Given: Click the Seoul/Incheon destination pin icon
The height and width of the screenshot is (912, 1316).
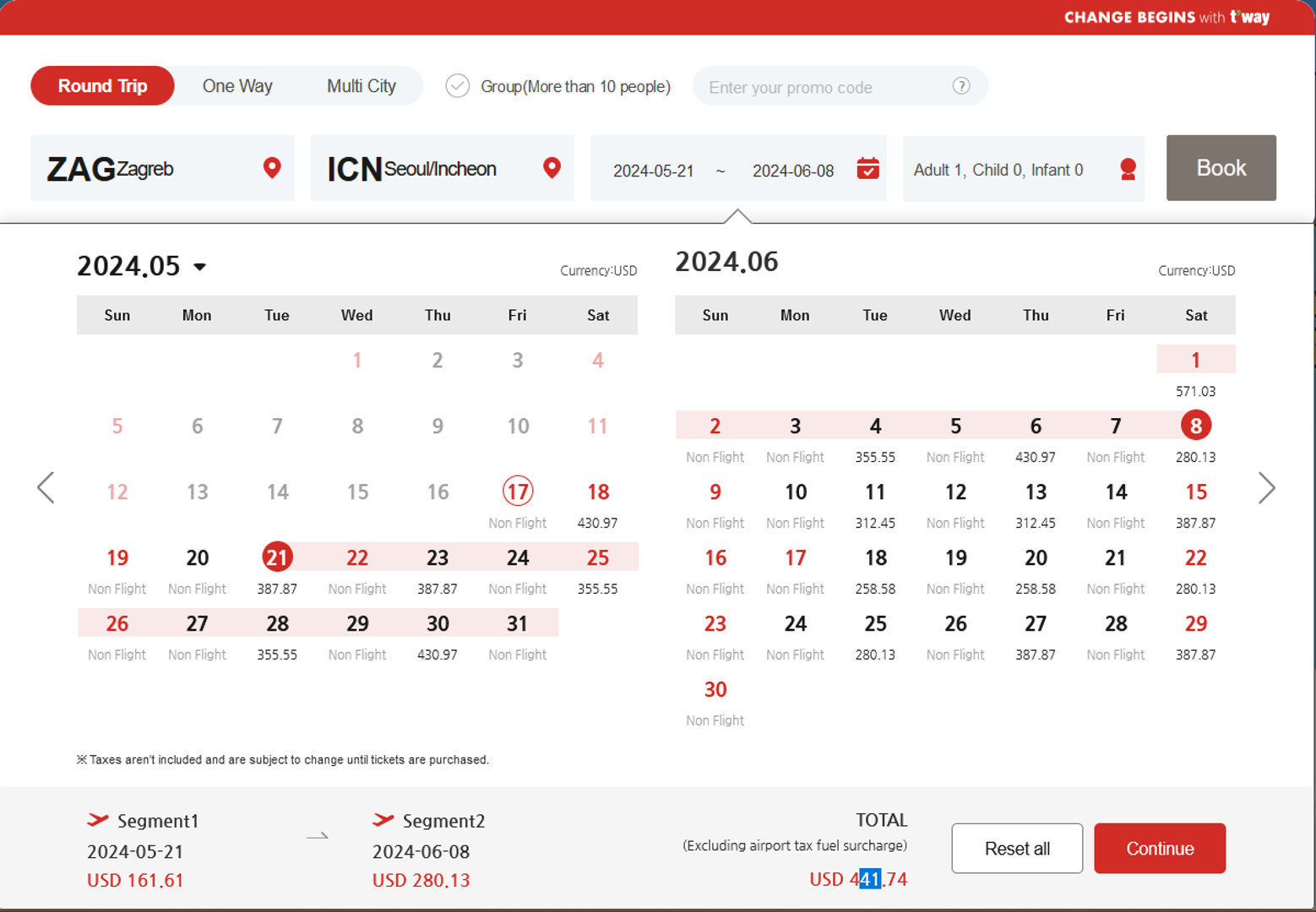Looking at the screenshot, I should (552, 168).
